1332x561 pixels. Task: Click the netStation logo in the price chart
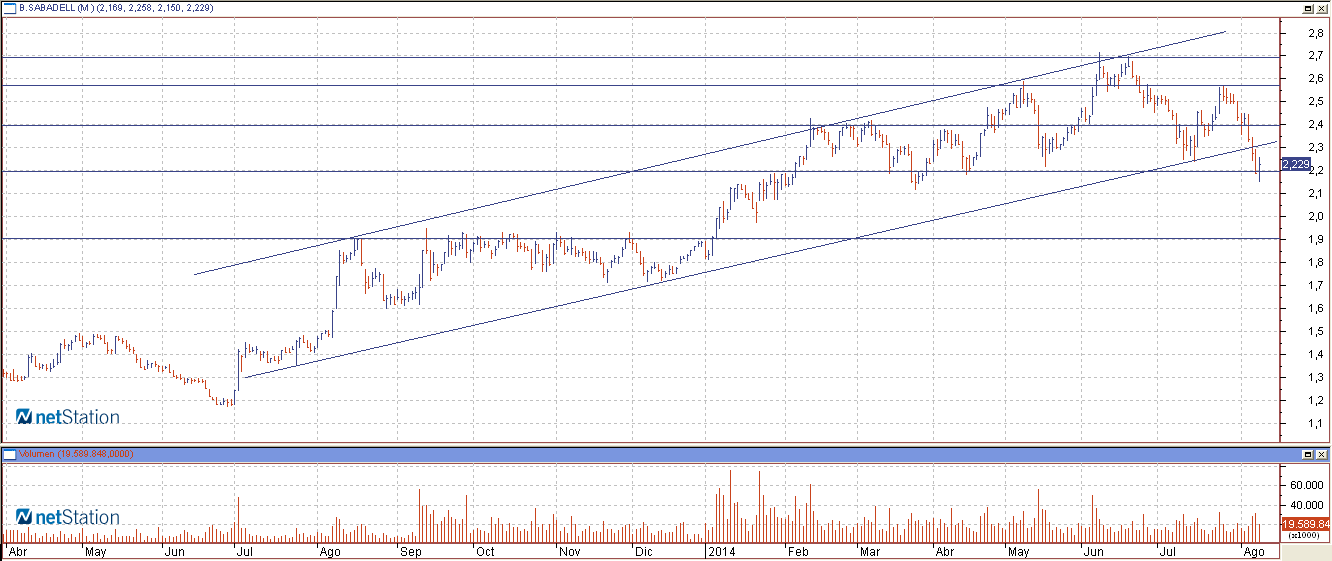(x=68, y=417)
